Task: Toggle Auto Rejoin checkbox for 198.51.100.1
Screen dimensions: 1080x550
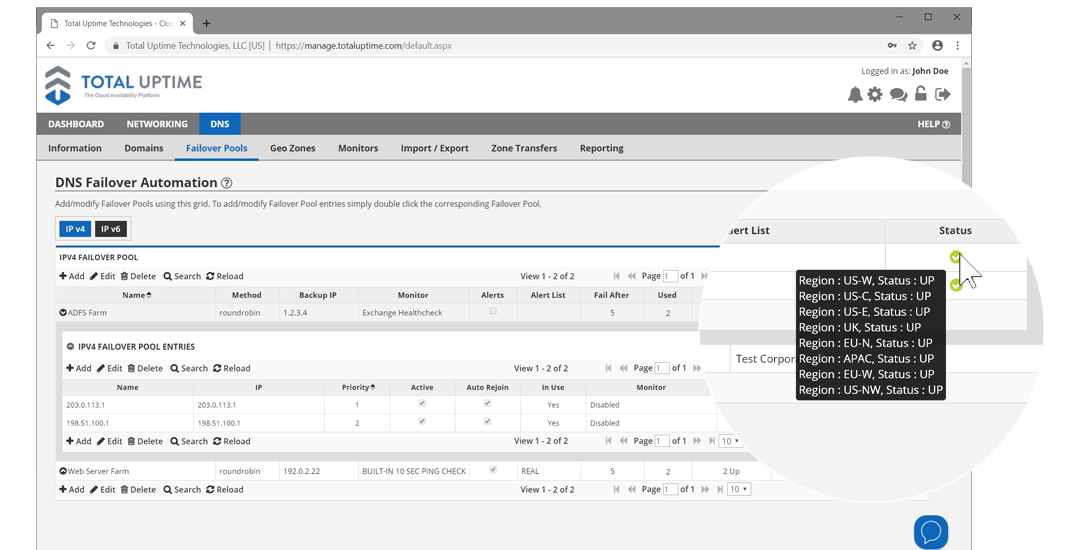Action: pos(488,422)
